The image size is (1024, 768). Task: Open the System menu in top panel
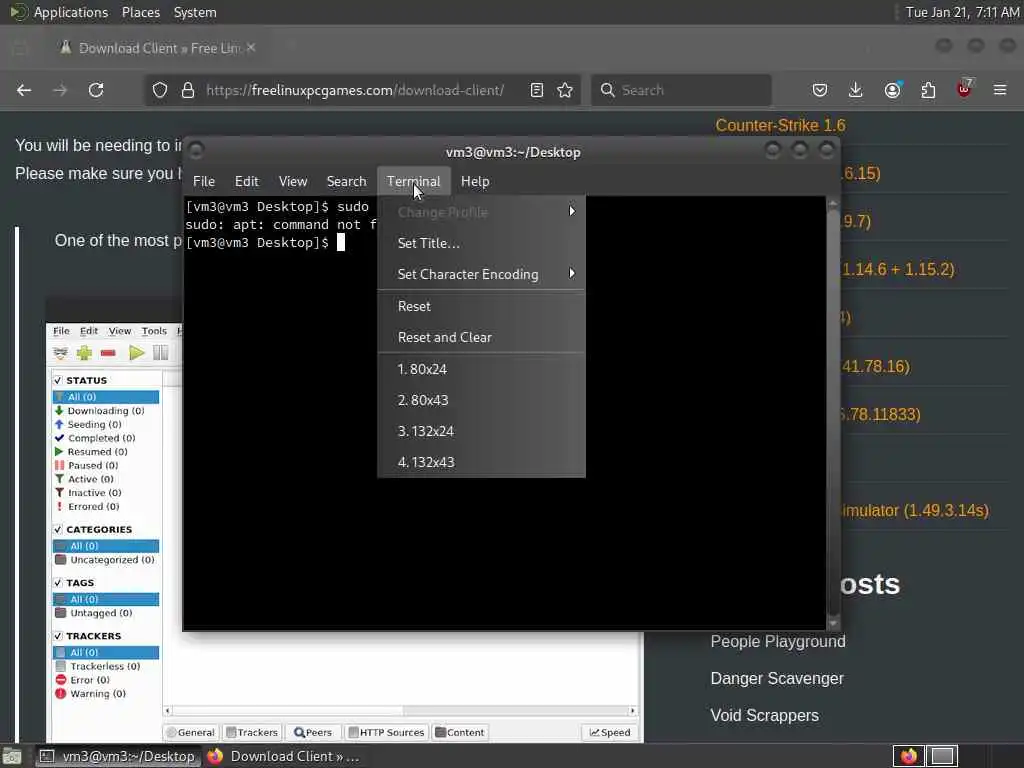[x=195, y=12]
